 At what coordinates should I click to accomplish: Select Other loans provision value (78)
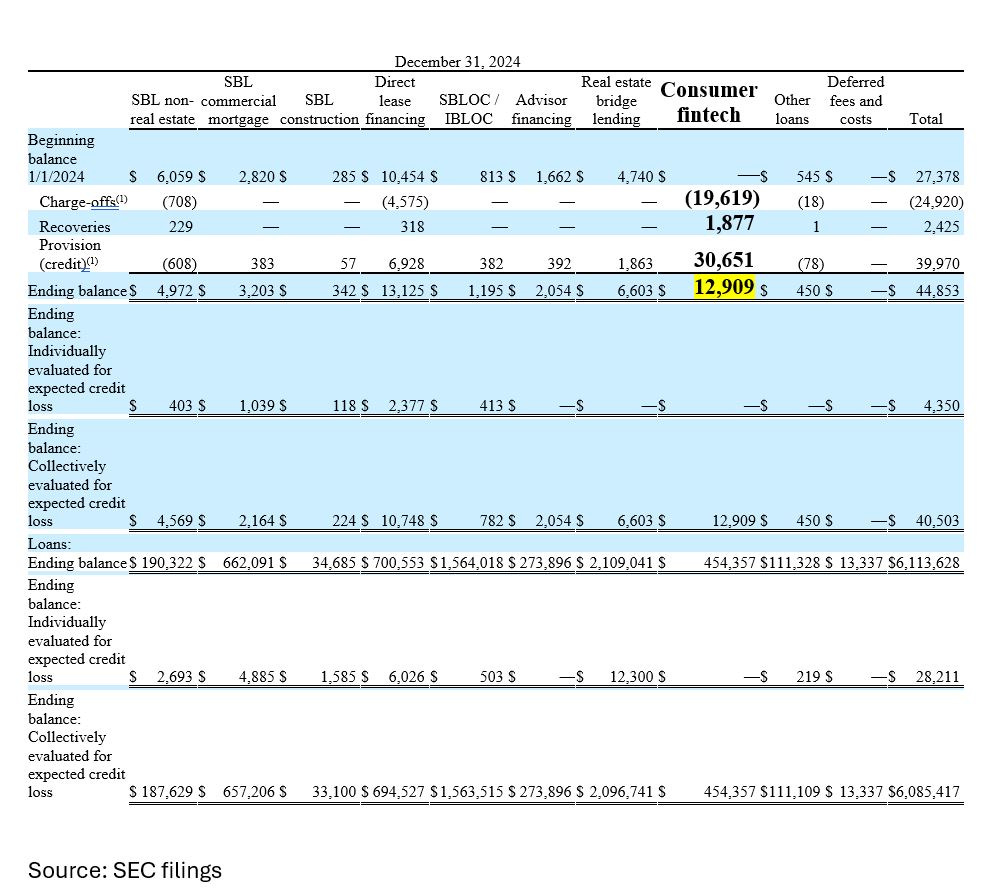pos(811,264)
